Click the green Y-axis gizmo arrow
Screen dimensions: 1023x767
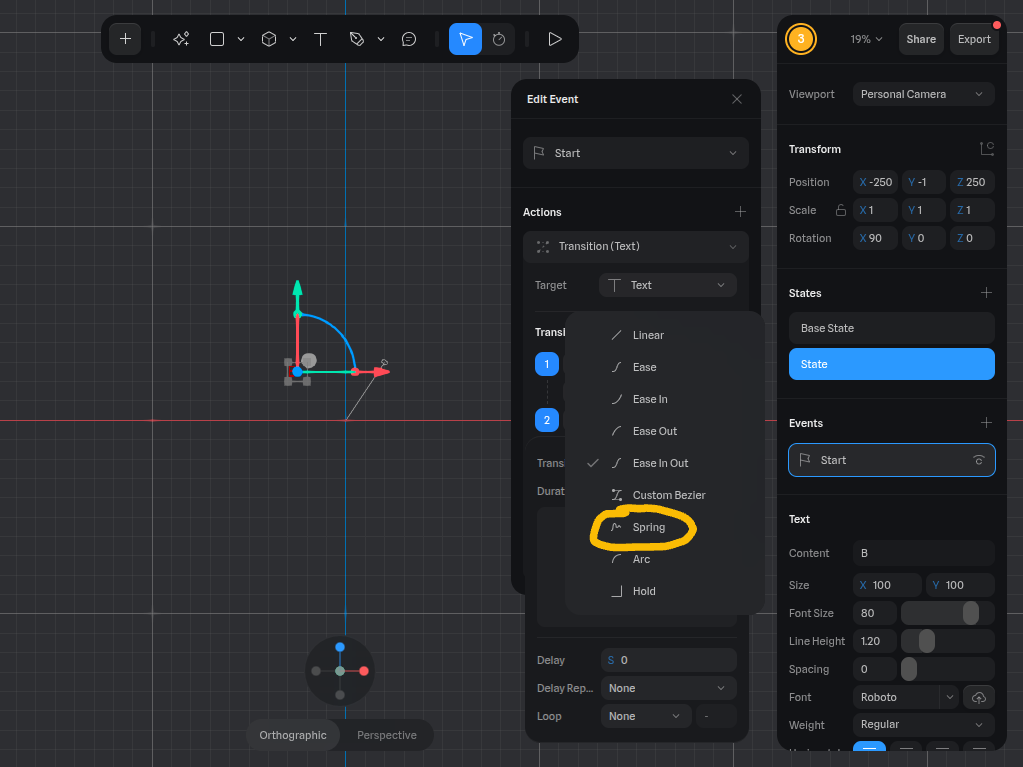tap(298, 288)
